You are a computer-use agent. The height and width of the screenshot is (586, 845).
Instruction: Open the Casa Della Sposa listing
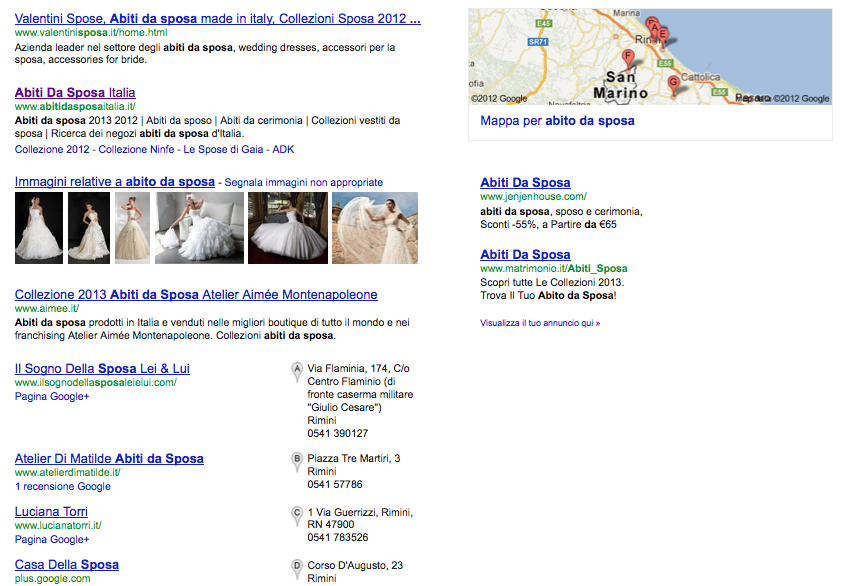tap(67, 564)
